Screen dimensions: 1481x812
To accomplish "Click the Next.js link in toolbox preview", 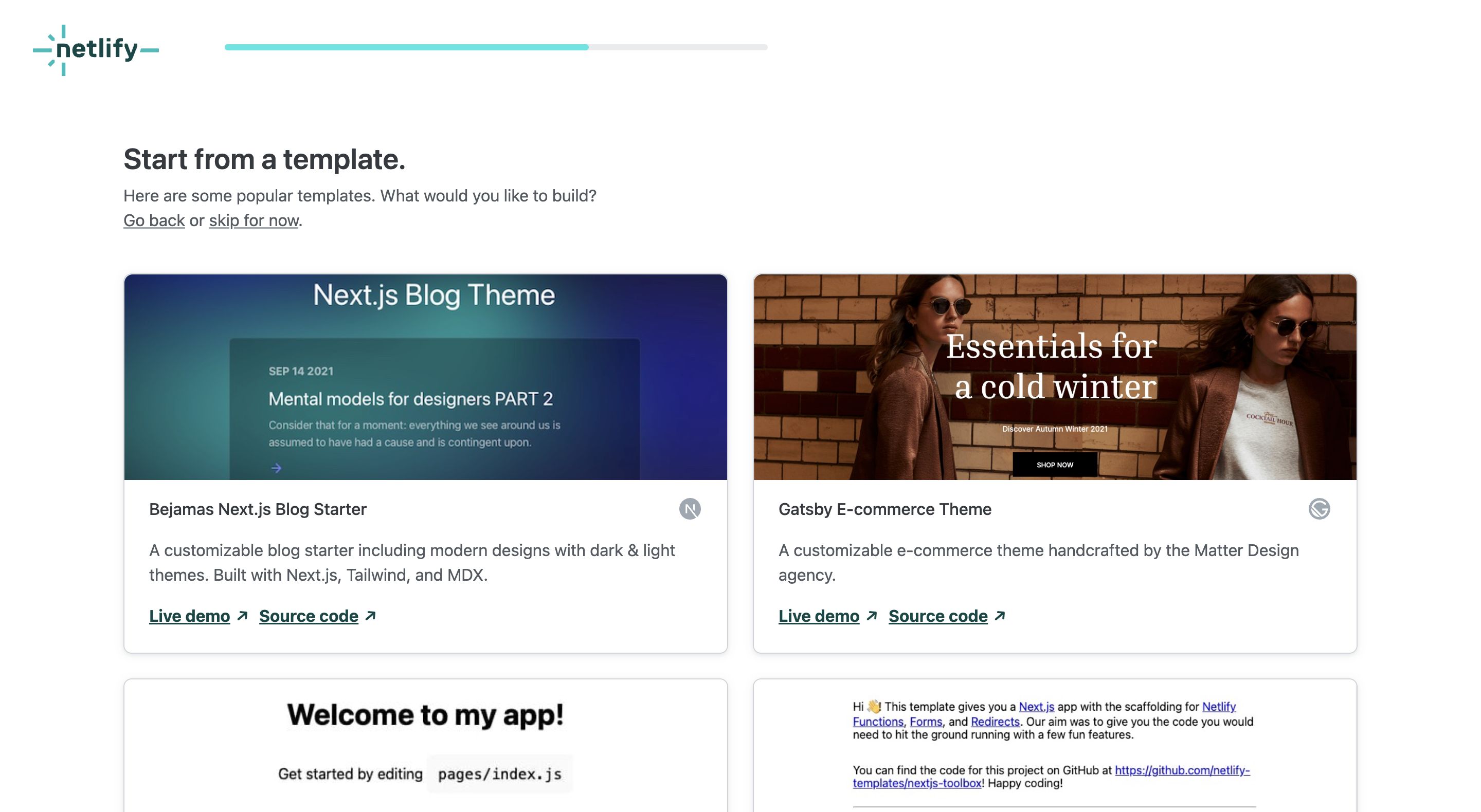I will [x=1036, y=706].
